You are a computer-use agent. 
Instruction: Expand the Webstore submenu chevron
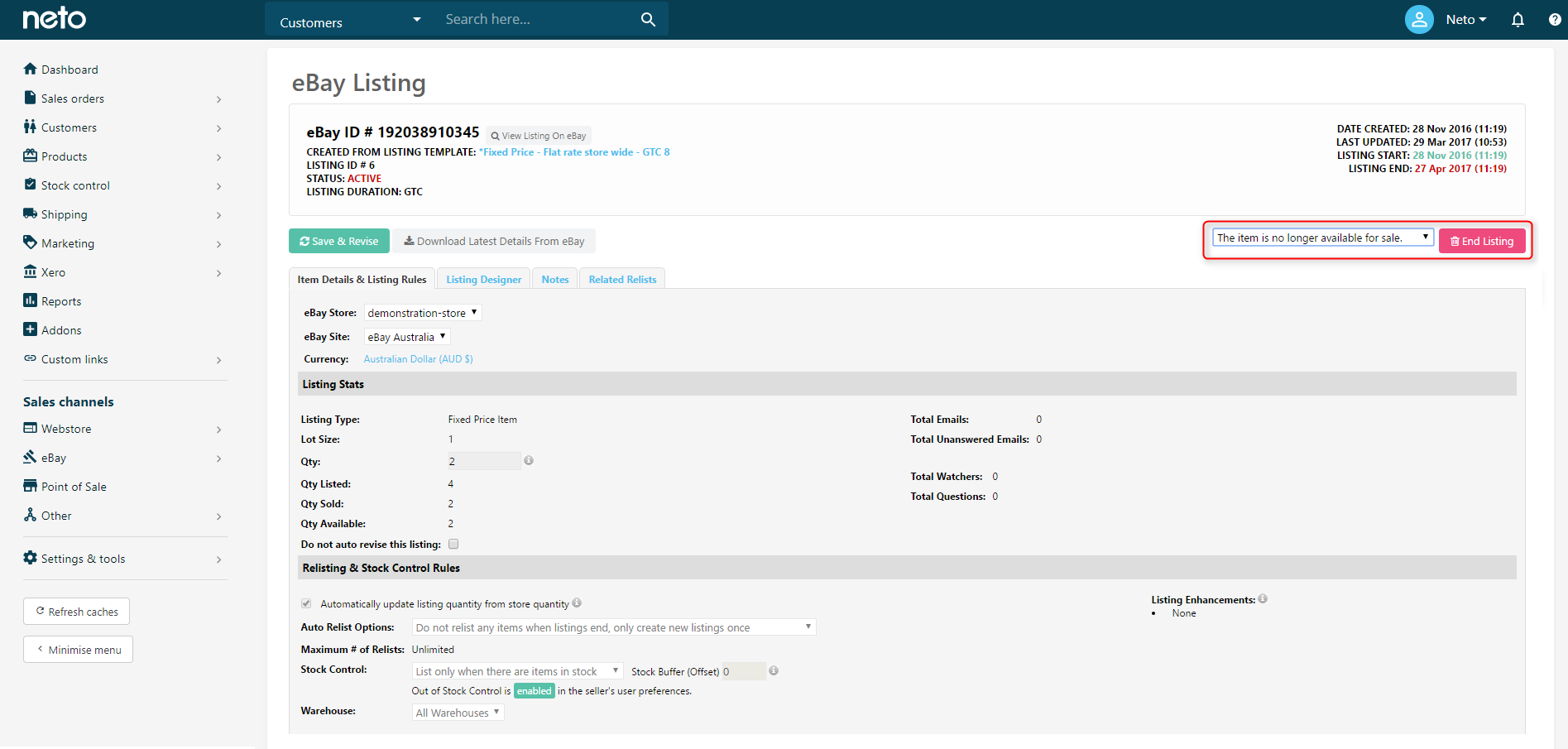tap(219, 430)
